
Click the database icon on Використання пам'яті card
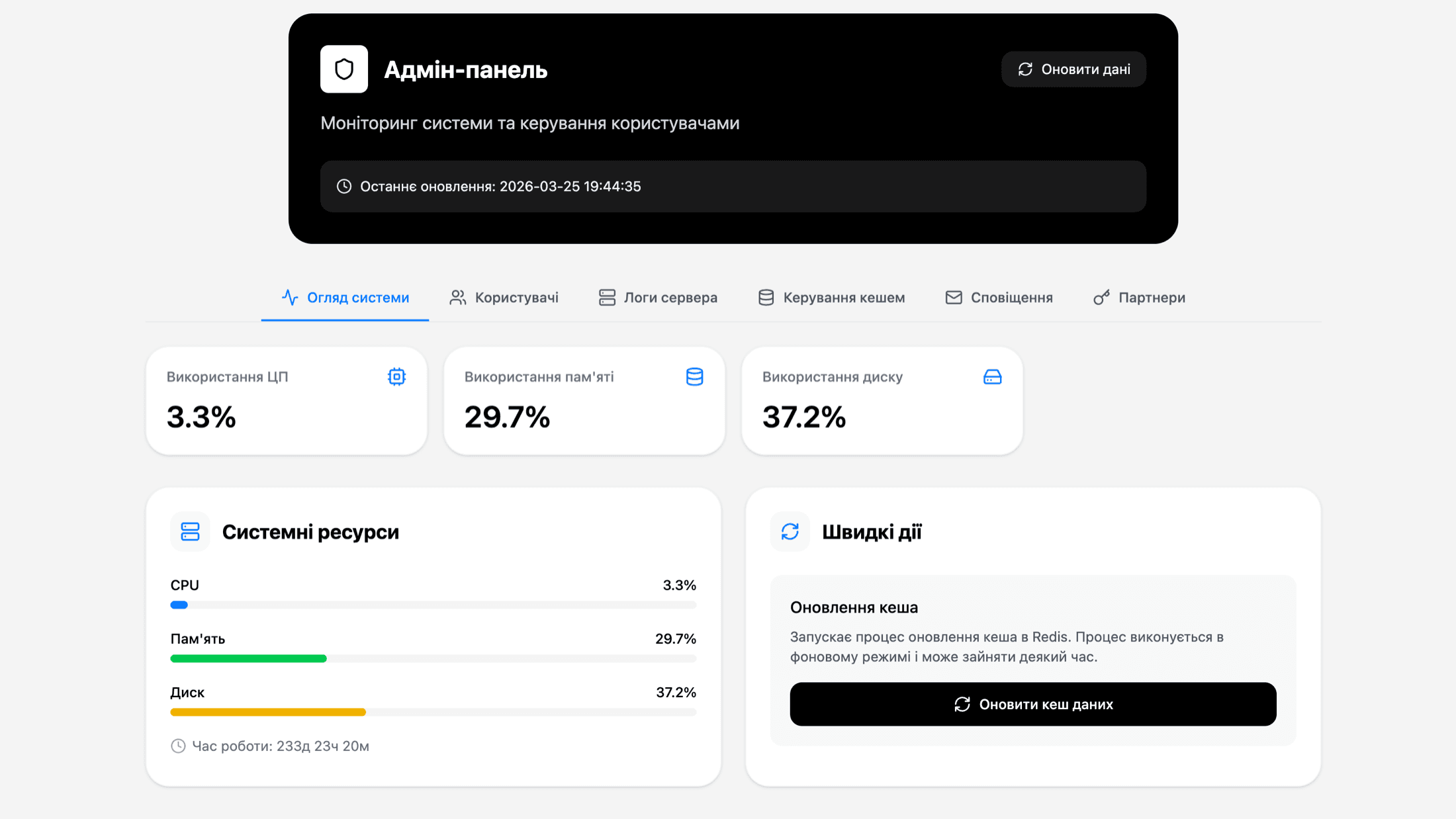pyautogui.click(x=694, y=376)
